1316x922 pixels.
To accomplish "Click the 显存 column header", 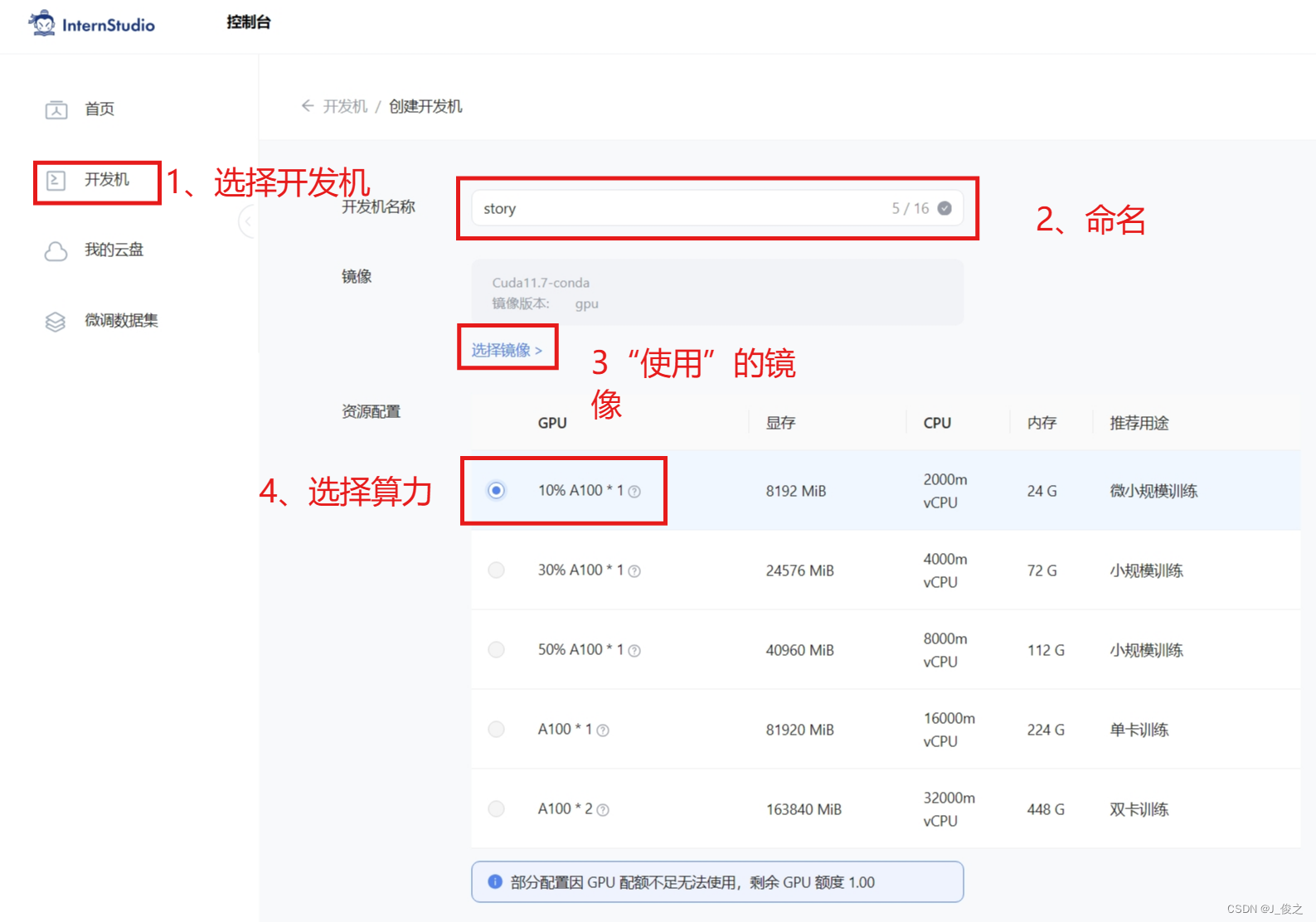I will click(780, 423).
